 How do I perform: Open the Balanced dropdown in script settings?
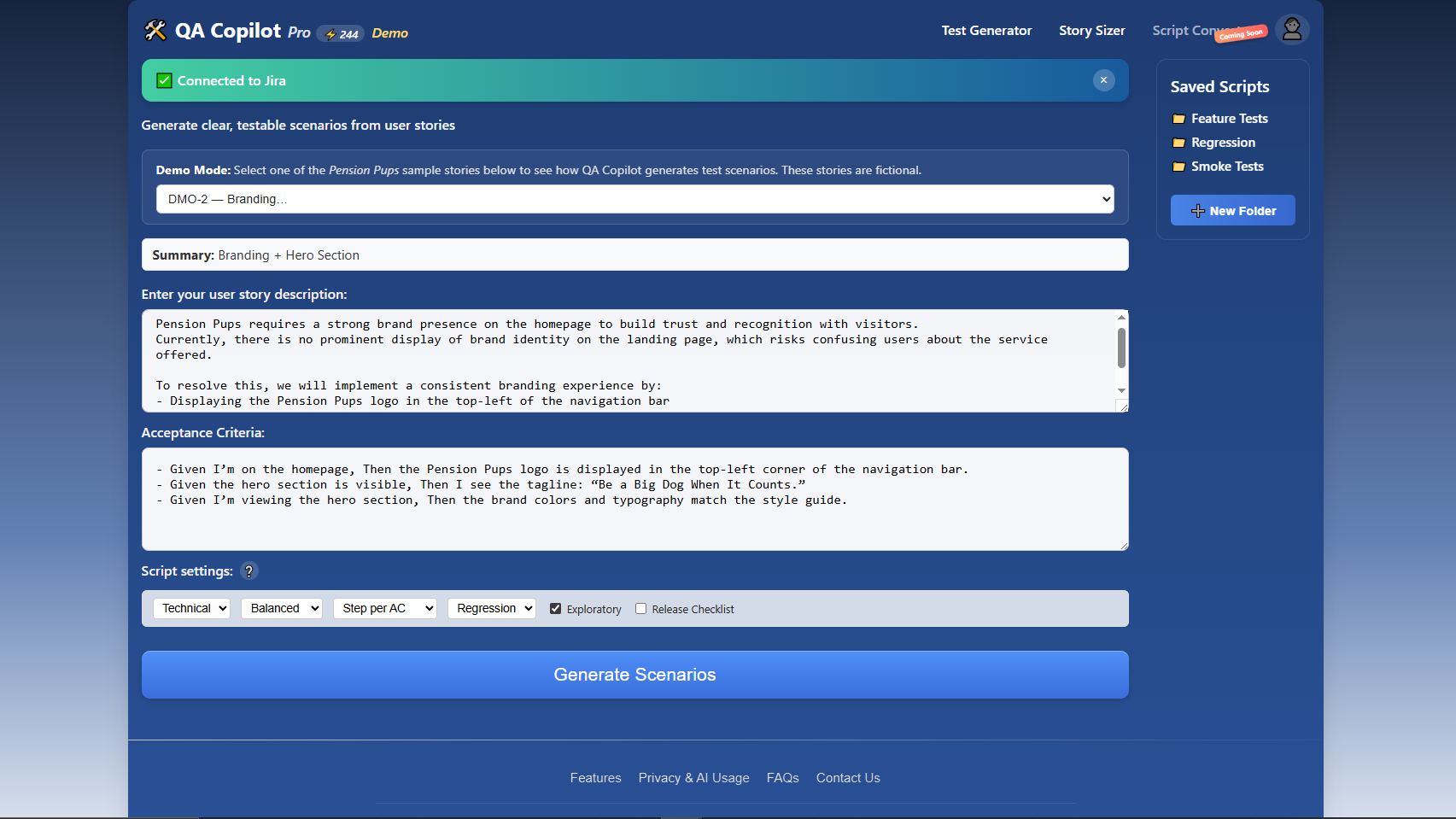pos(282,608)
